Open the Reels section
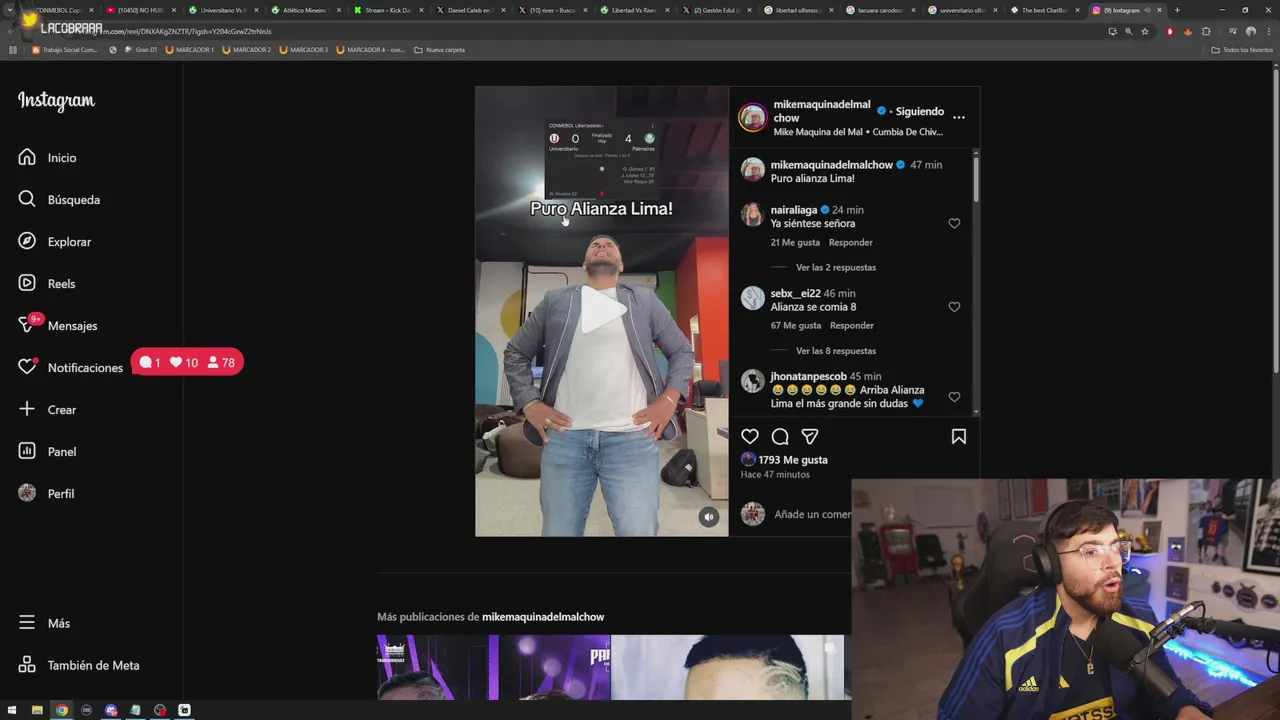Image resolution: width=1280 pixels, height=720 pixels. pos(47,284)
